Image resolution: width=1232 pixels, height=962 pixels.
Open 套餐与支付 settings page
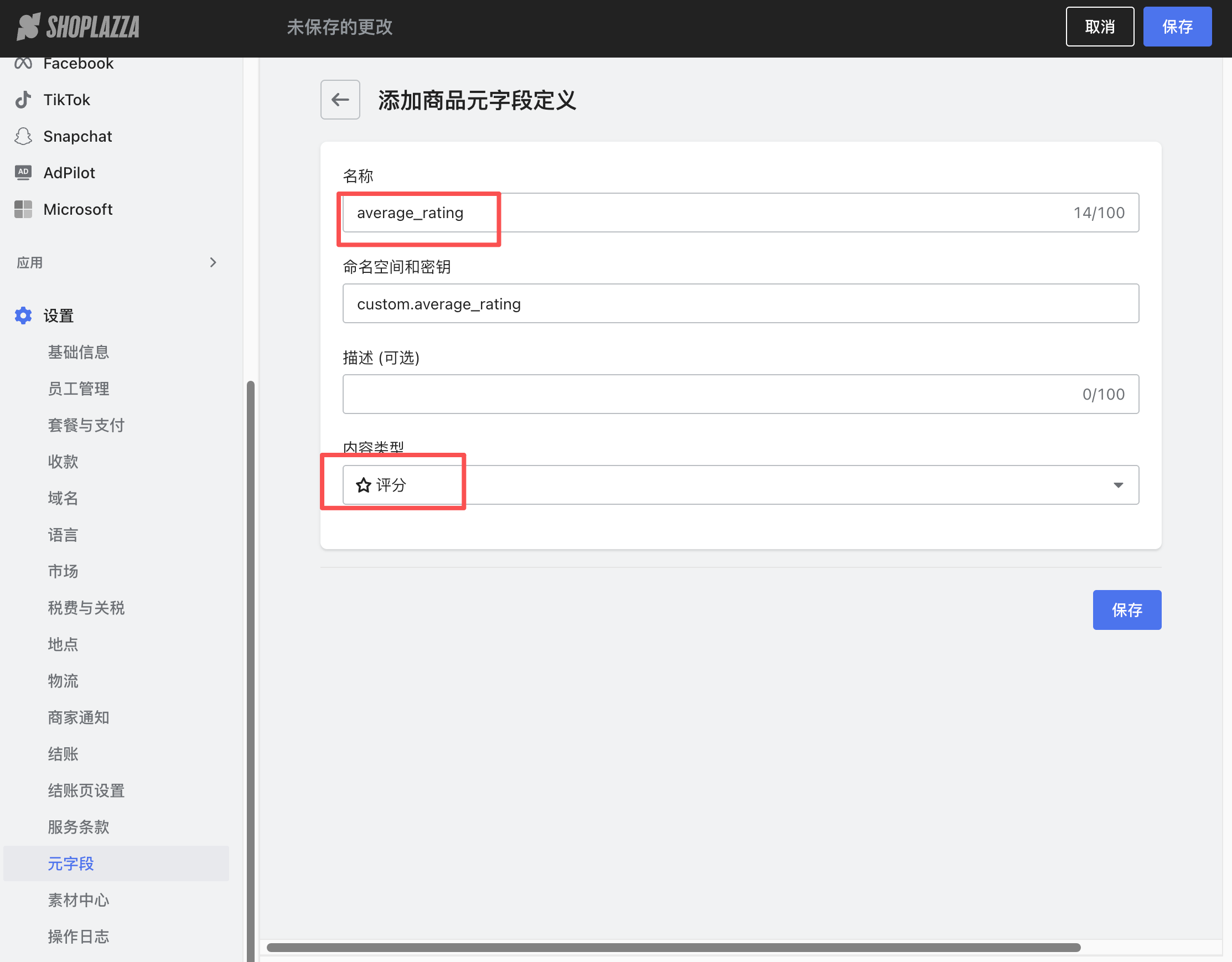click(x=86, y=425)
